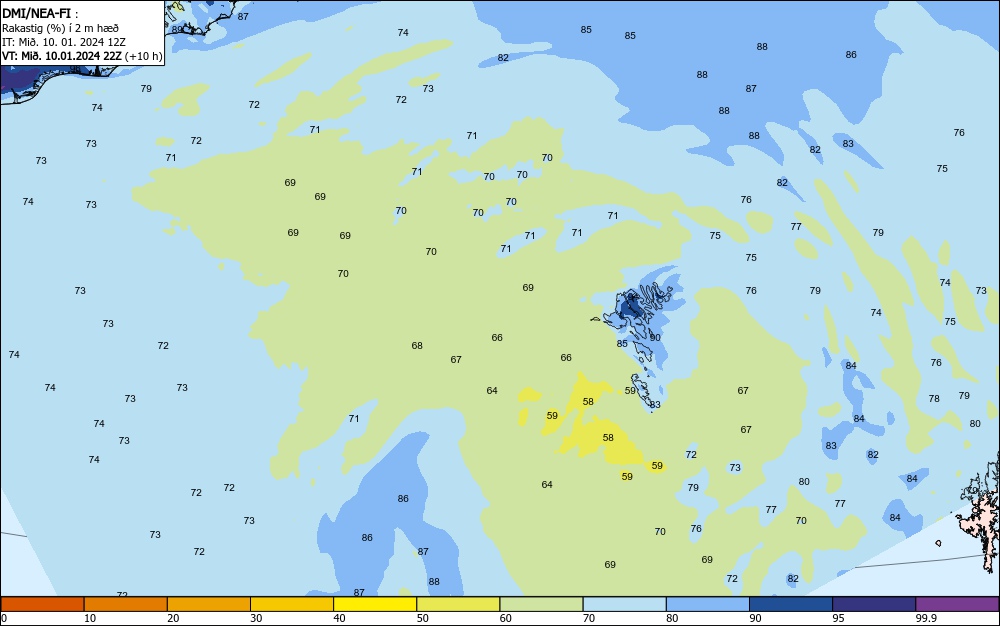Select the 'Rakastig (%) í 2 m hæð' label
1000x626 pixels.
point(60,28)
